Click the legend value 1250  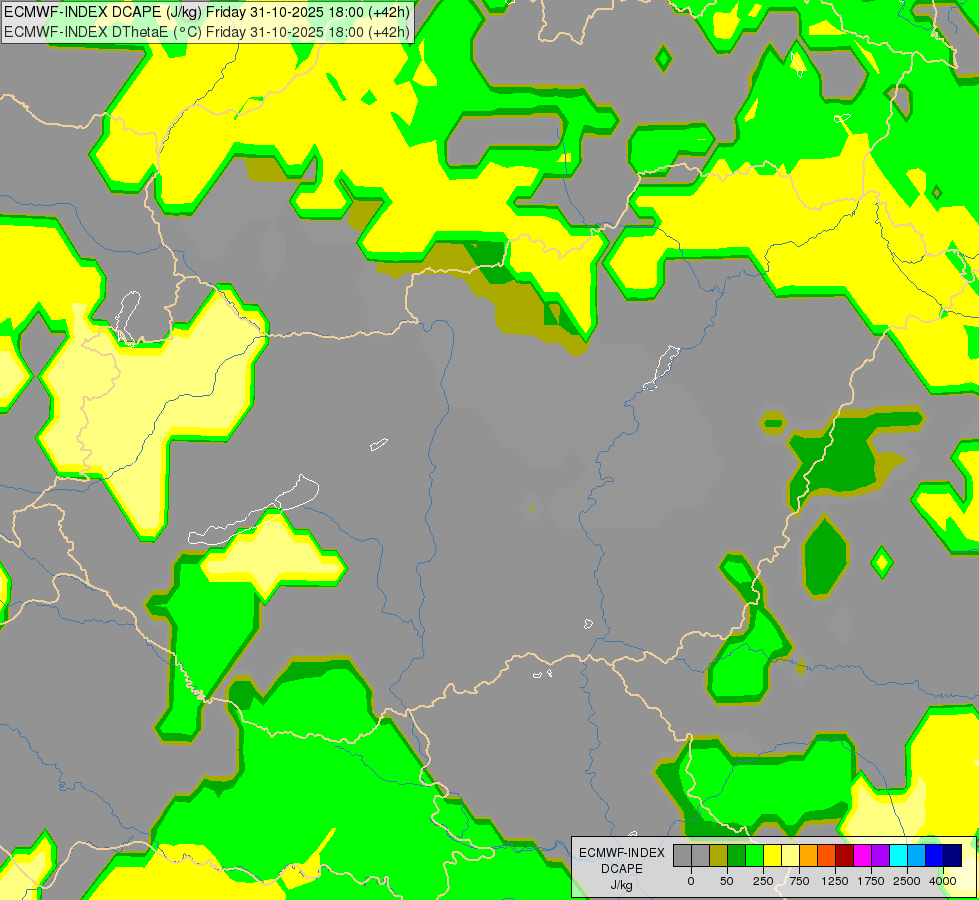835,881
